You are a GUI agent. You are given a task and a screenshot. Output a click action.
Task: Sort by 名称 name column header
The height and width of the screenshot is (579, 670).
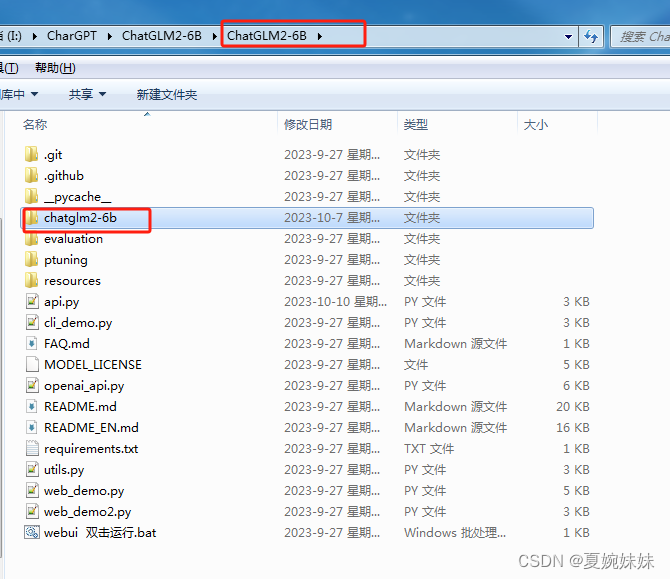pyautogui.click(x=35, y=124)
